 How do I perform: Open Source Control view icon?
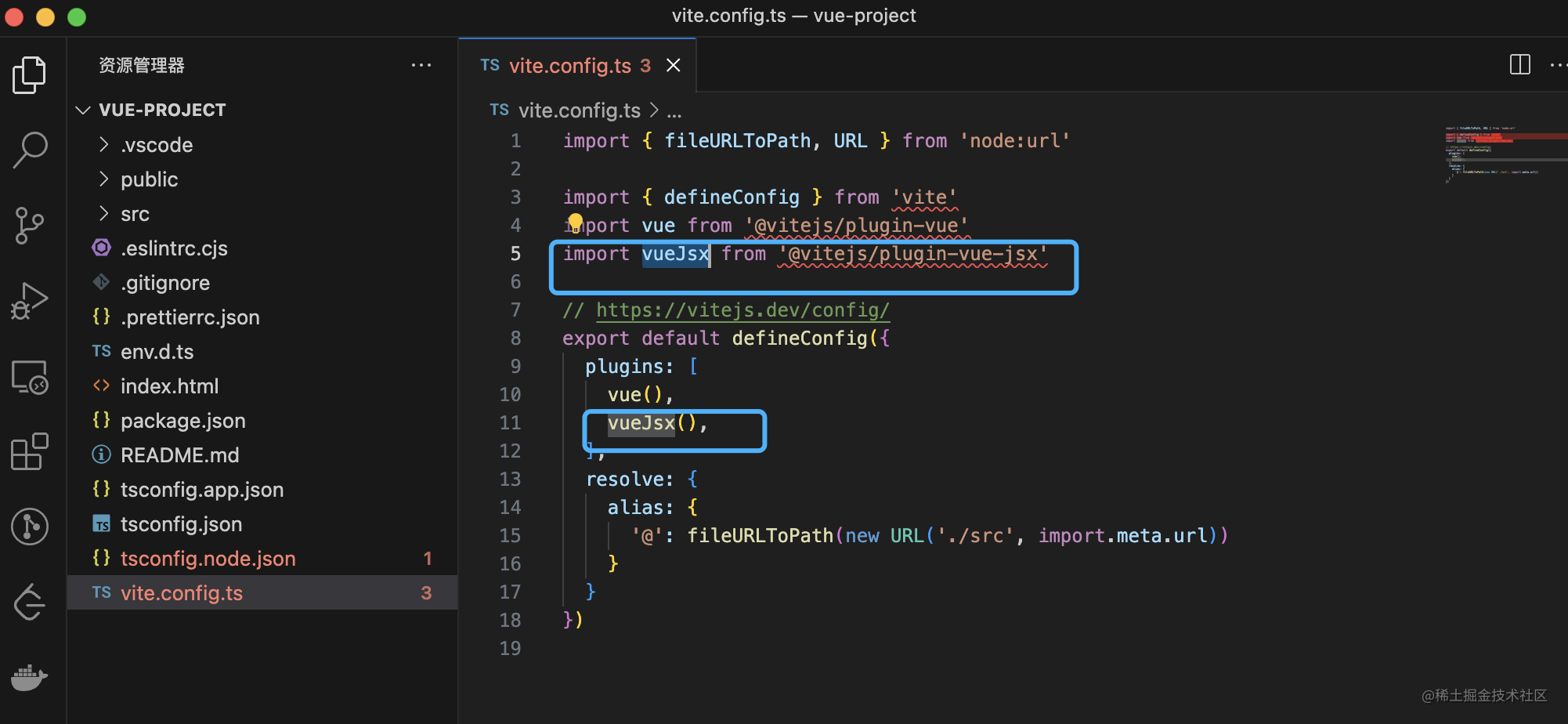[30, 226]
